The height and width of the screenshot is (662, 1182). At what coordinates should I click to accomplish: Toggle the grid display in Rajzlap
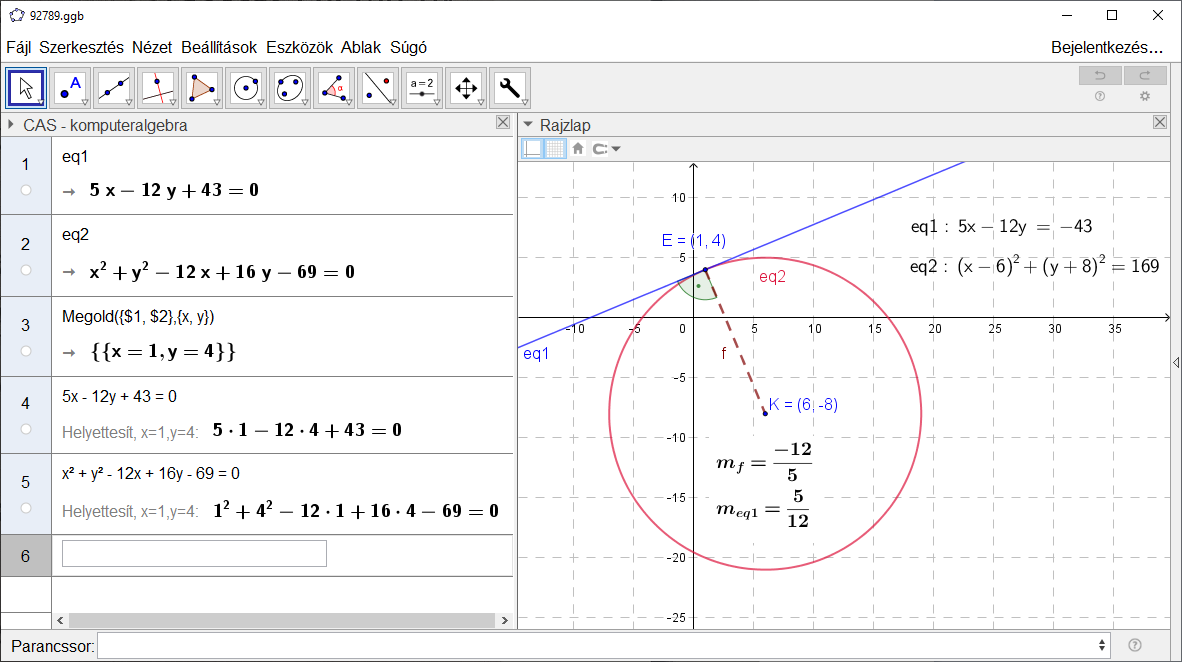555,149
